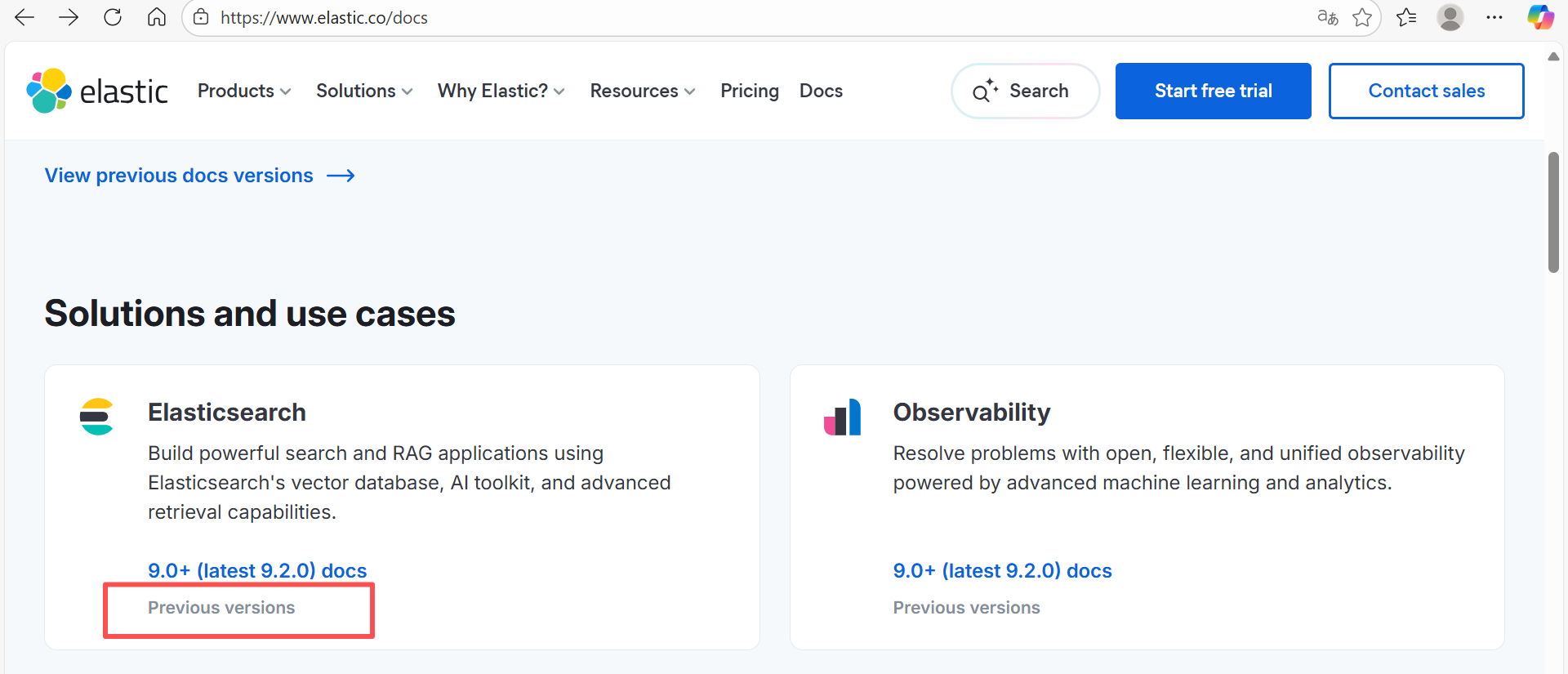Open the translate/read aloud icon in address bar

[1328, 17]
